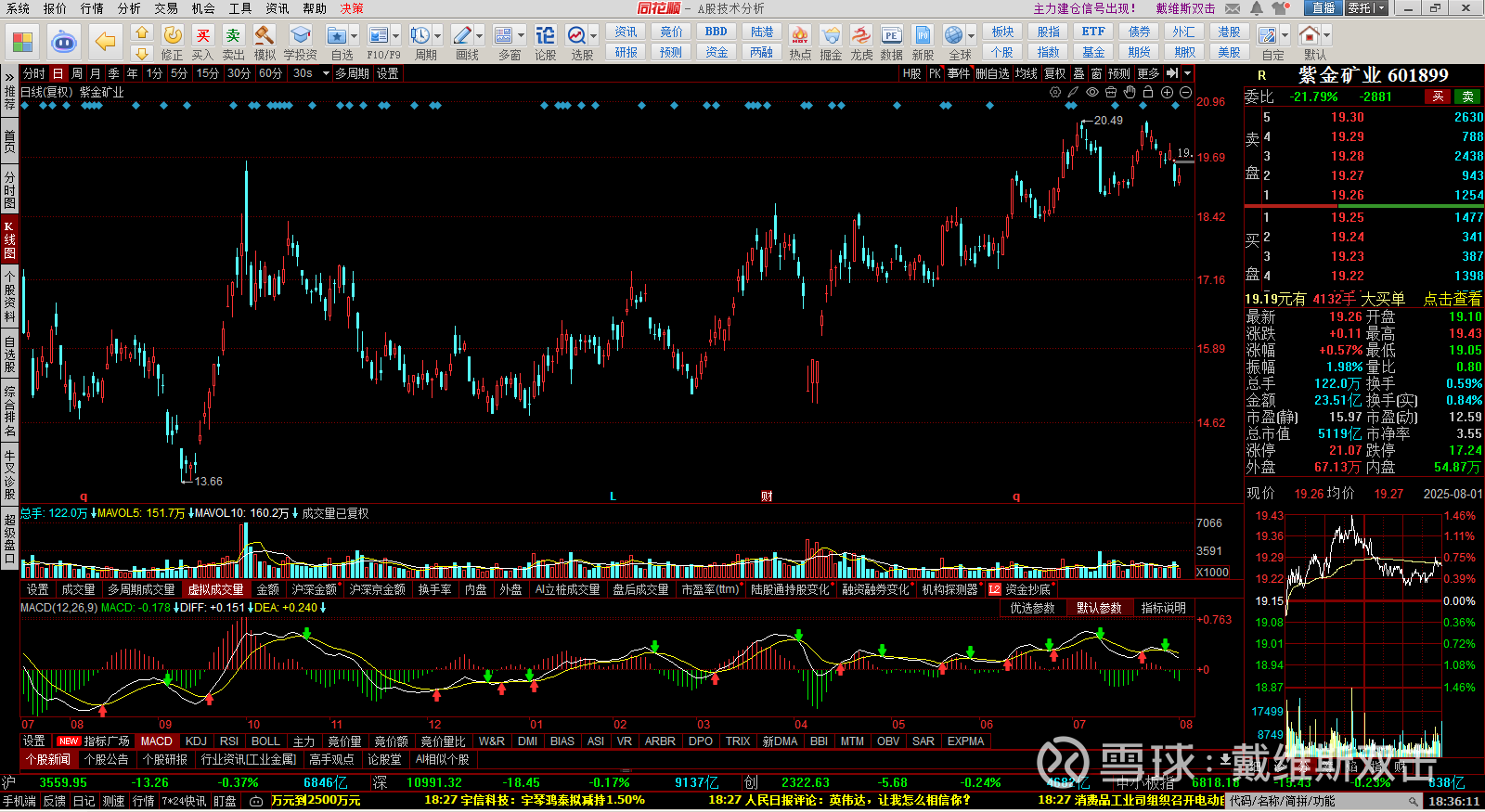This screenshot has width=1485, height=812.
Task: Click the mail envelope icon in title bar
Action: pos(1233,8)
